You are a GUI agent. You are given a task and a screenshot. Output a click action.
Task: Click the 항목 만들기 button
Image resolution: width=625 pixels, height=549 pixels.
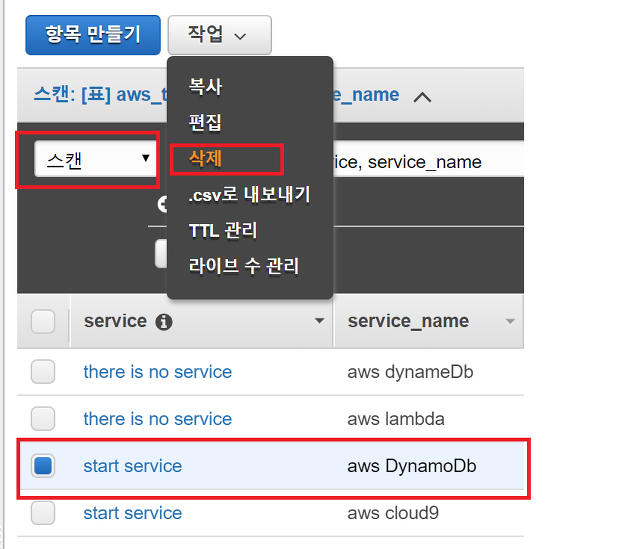(93, 35)
